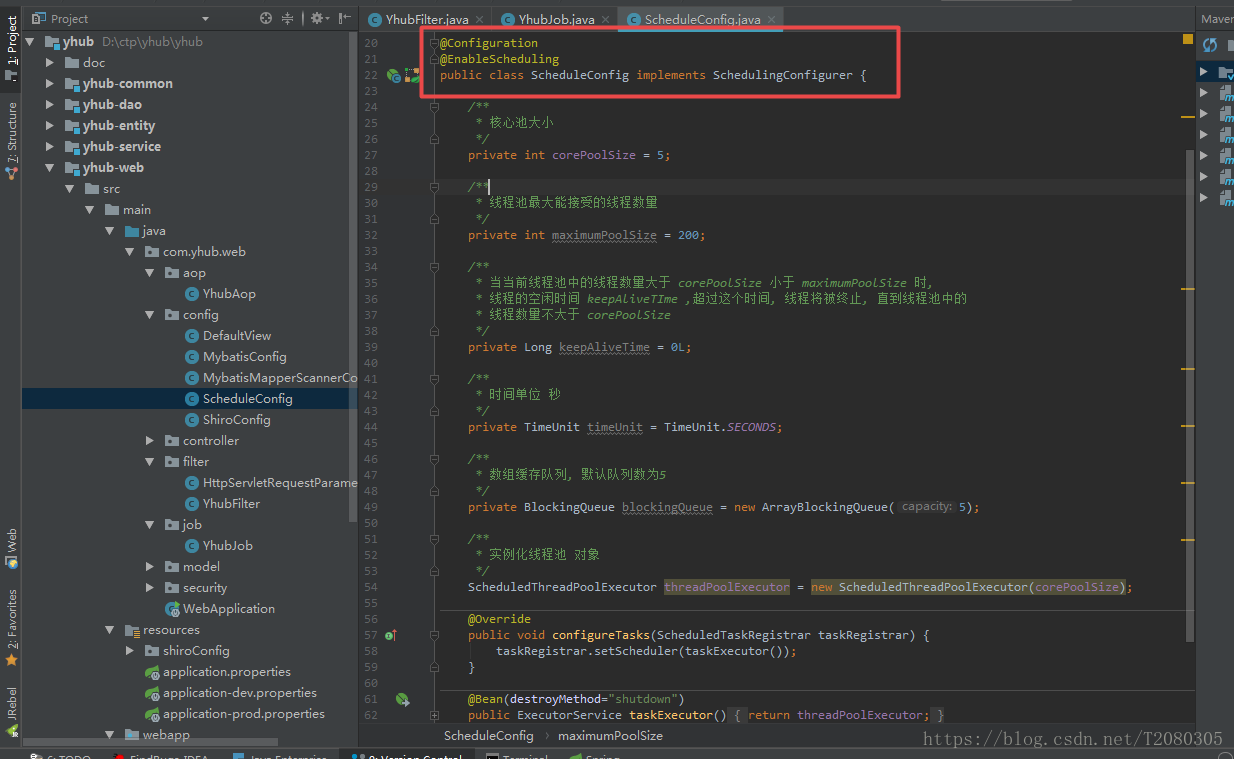Click the Spring bean gutter icon on line 61

(402, 699)
